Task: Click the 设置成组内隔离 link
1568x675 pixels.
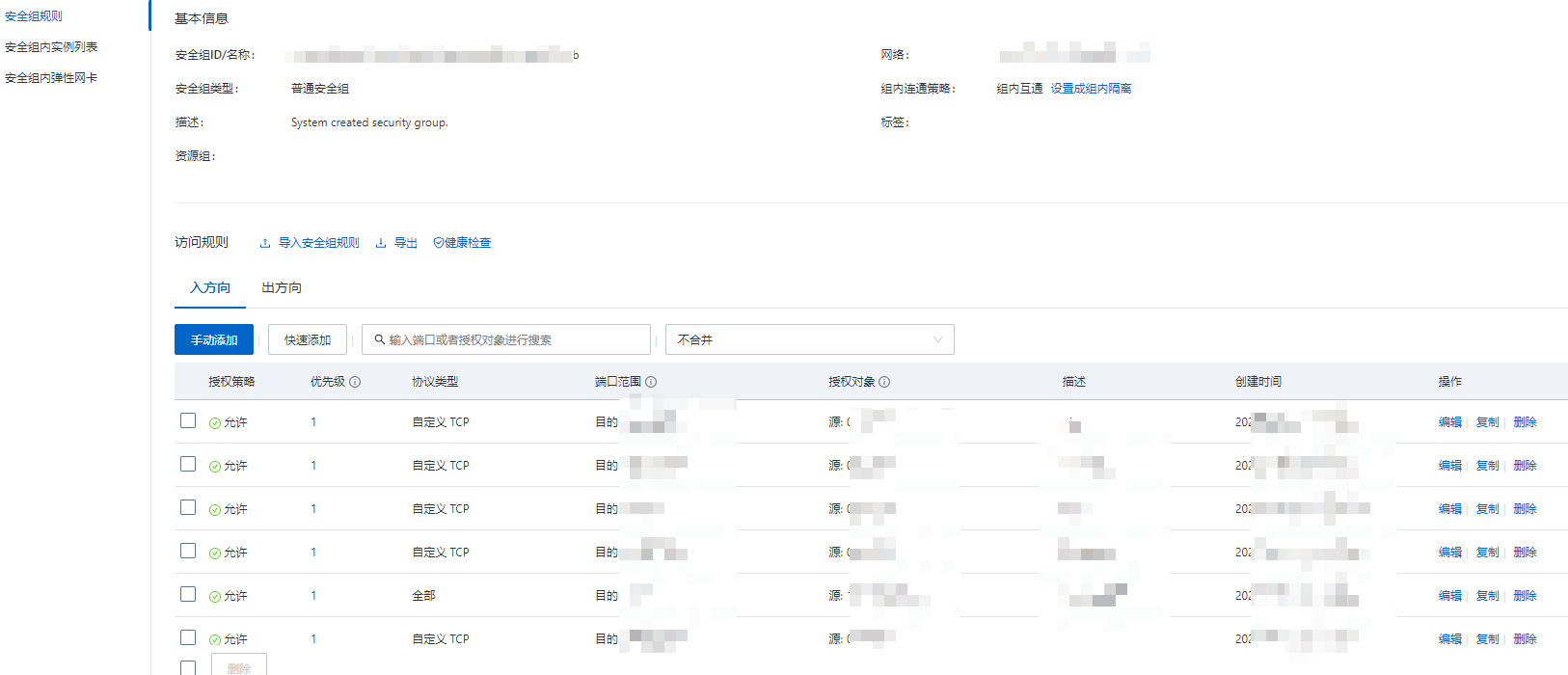Action: 1091,89
